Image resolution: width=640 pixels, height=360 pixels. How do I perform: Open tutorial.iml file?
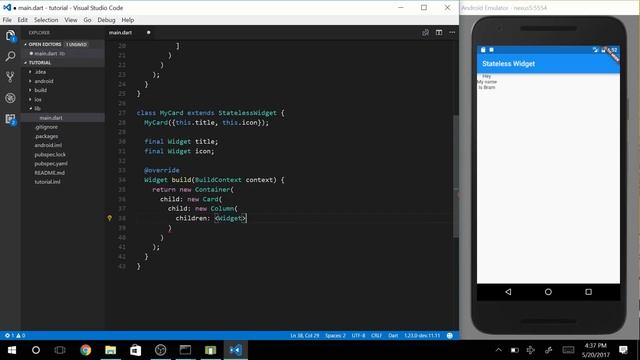[x=47, y=182]
